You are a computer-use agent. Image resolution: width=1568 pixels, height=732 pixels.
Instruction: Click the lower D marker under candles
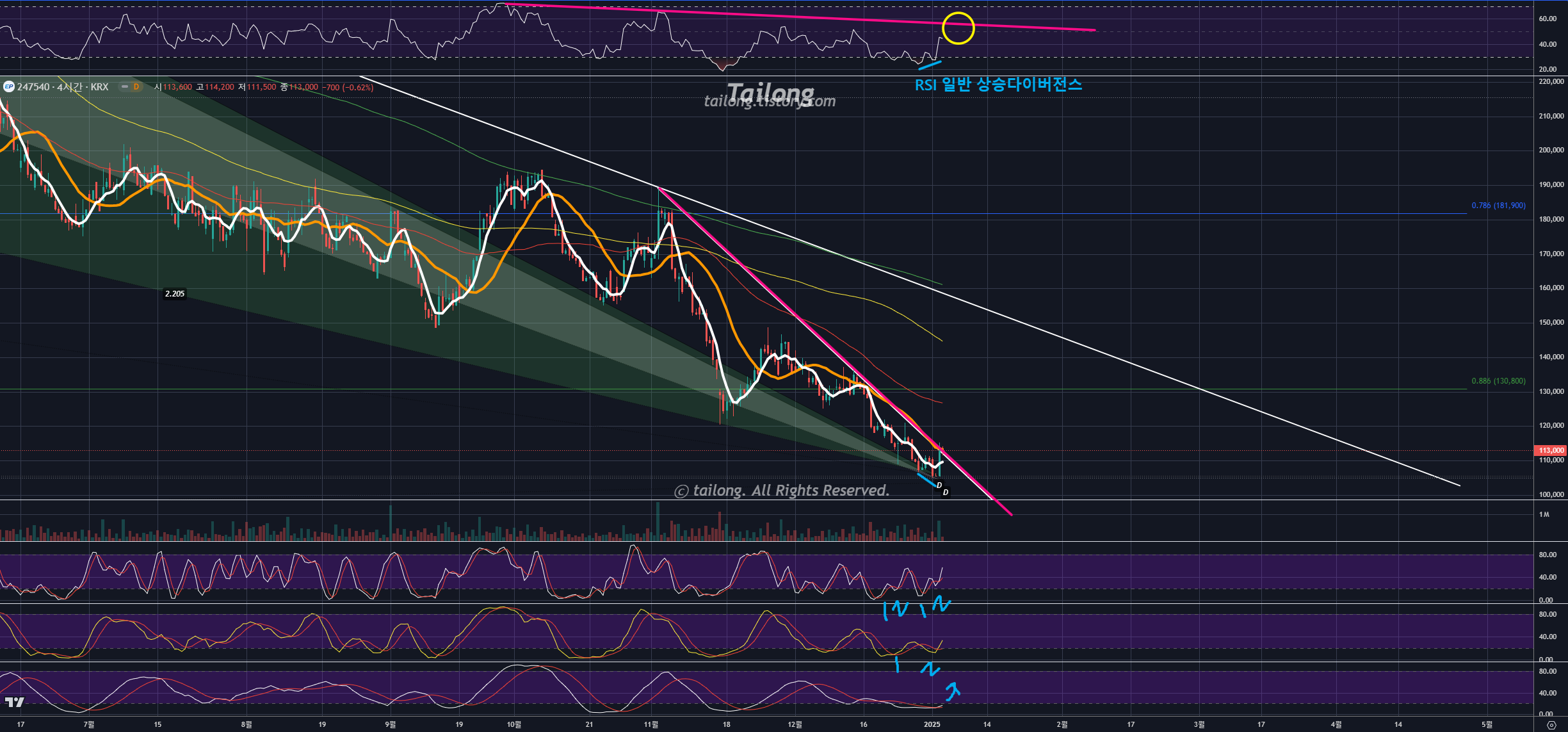point(945,492)
